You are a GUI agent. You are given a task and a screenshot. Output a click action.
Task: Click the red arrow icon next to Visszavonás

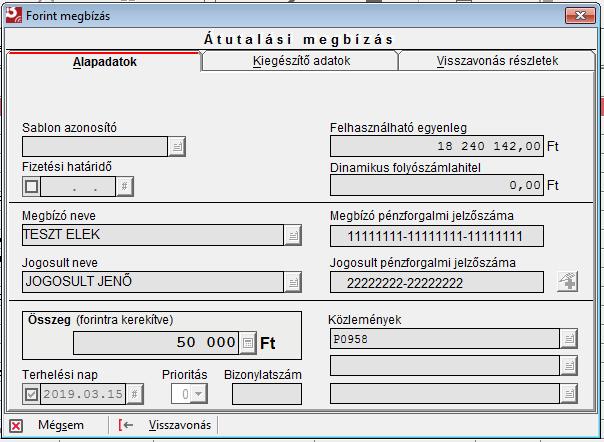(x=126, y=425)
